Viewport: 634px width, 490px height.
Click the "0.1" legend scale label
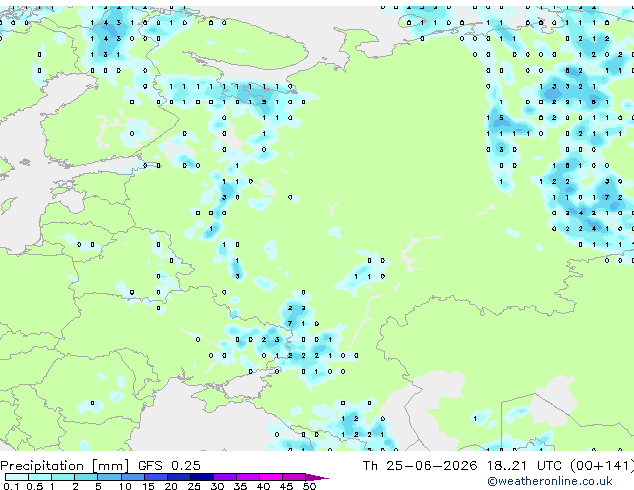(11, 486)
